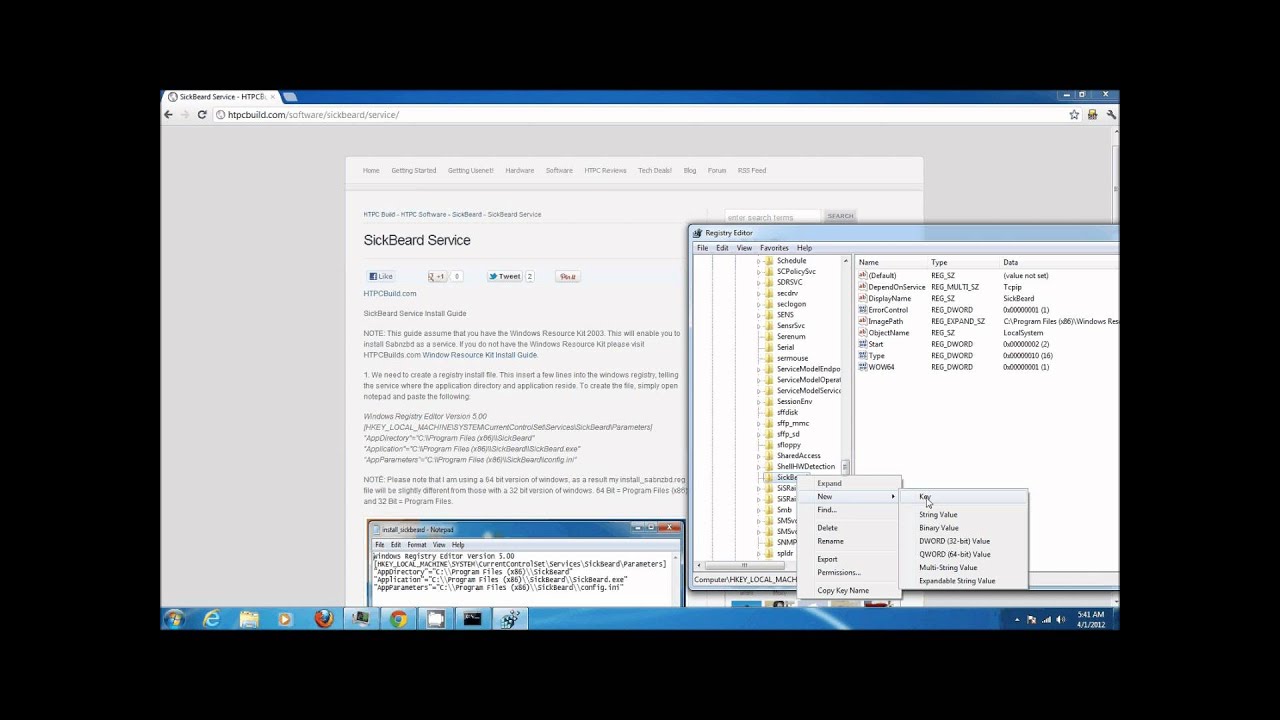
Task: Open the Windows Start orb
Action: tap(175, 619)
